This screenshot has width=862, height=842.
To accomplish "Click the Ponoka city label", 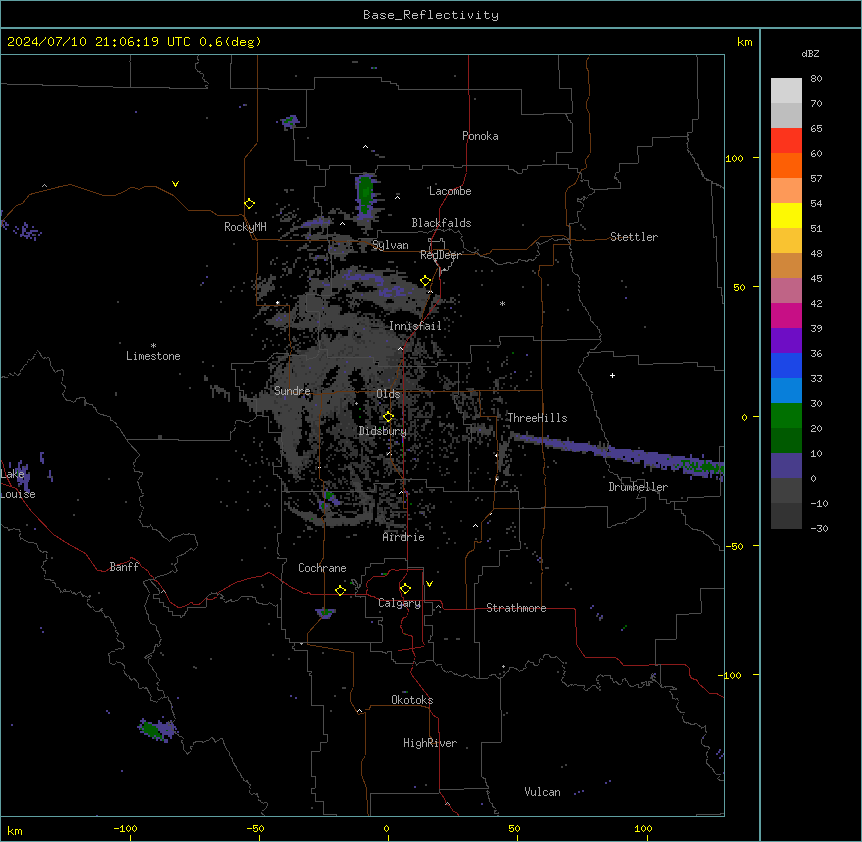I will click(x=480, y=136).
